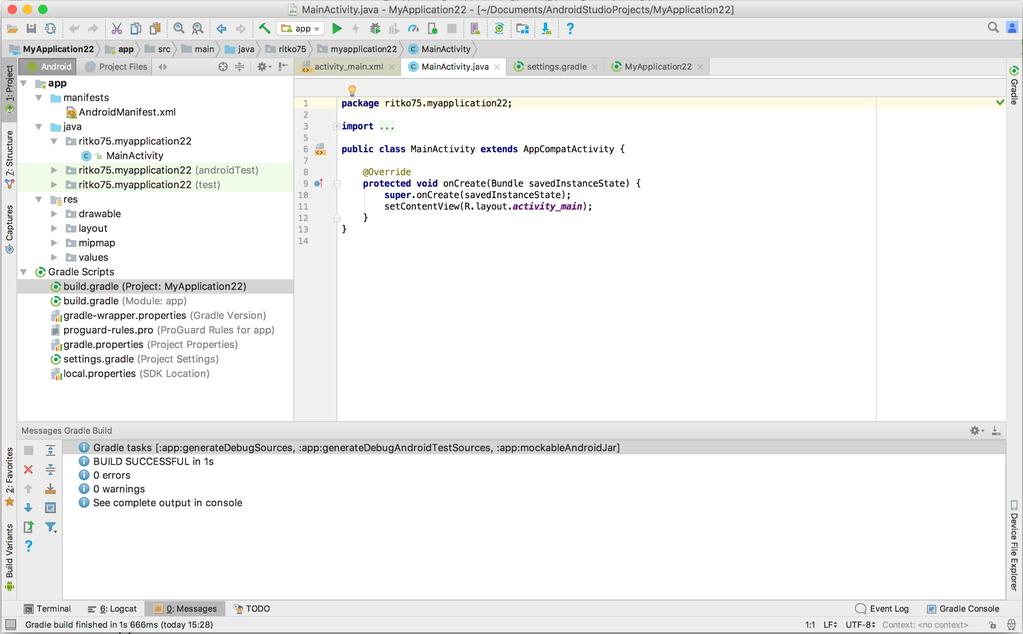Open project panel gear settings menu
This screenshot has width=1023, height=634.
[263, 67]
